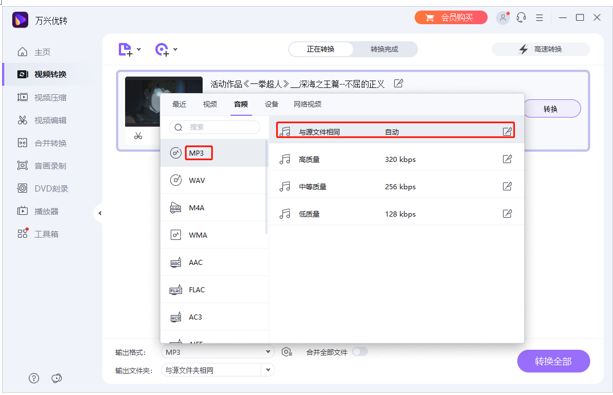Open the 输出文件夹 dropdown

click(217, 370)
